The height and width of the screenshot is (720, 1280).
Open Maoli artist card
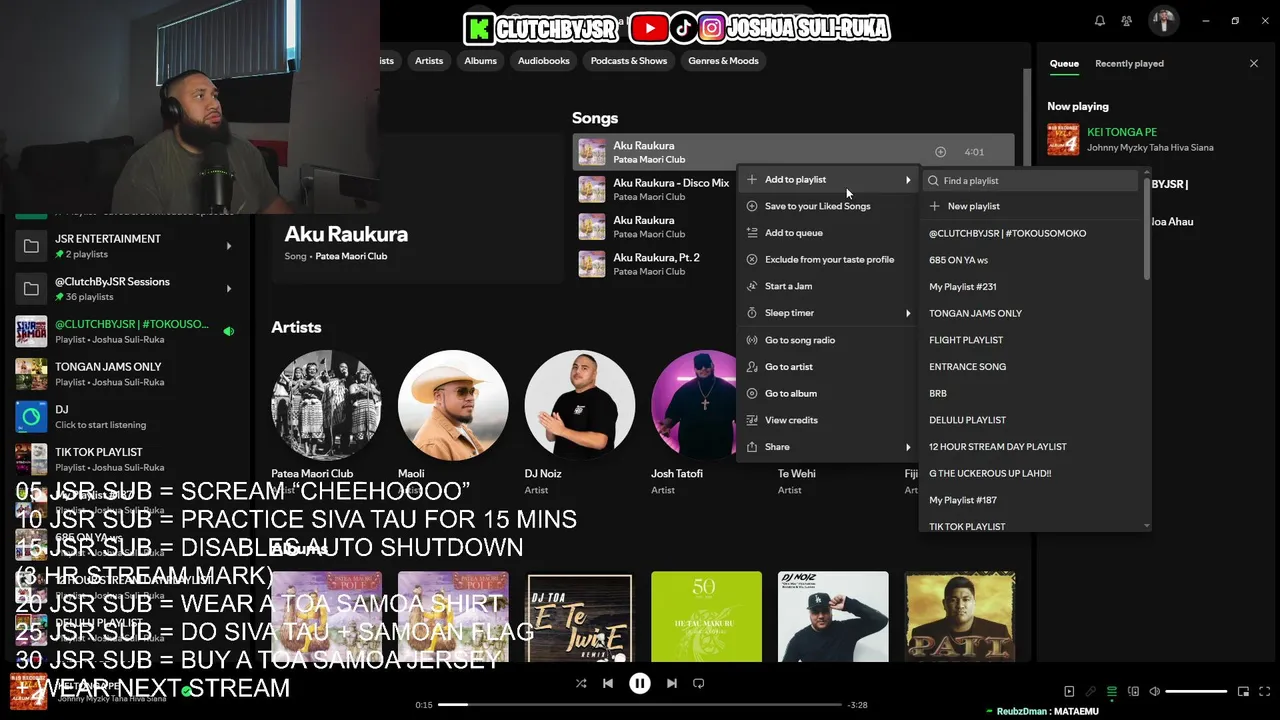[453, 422]
